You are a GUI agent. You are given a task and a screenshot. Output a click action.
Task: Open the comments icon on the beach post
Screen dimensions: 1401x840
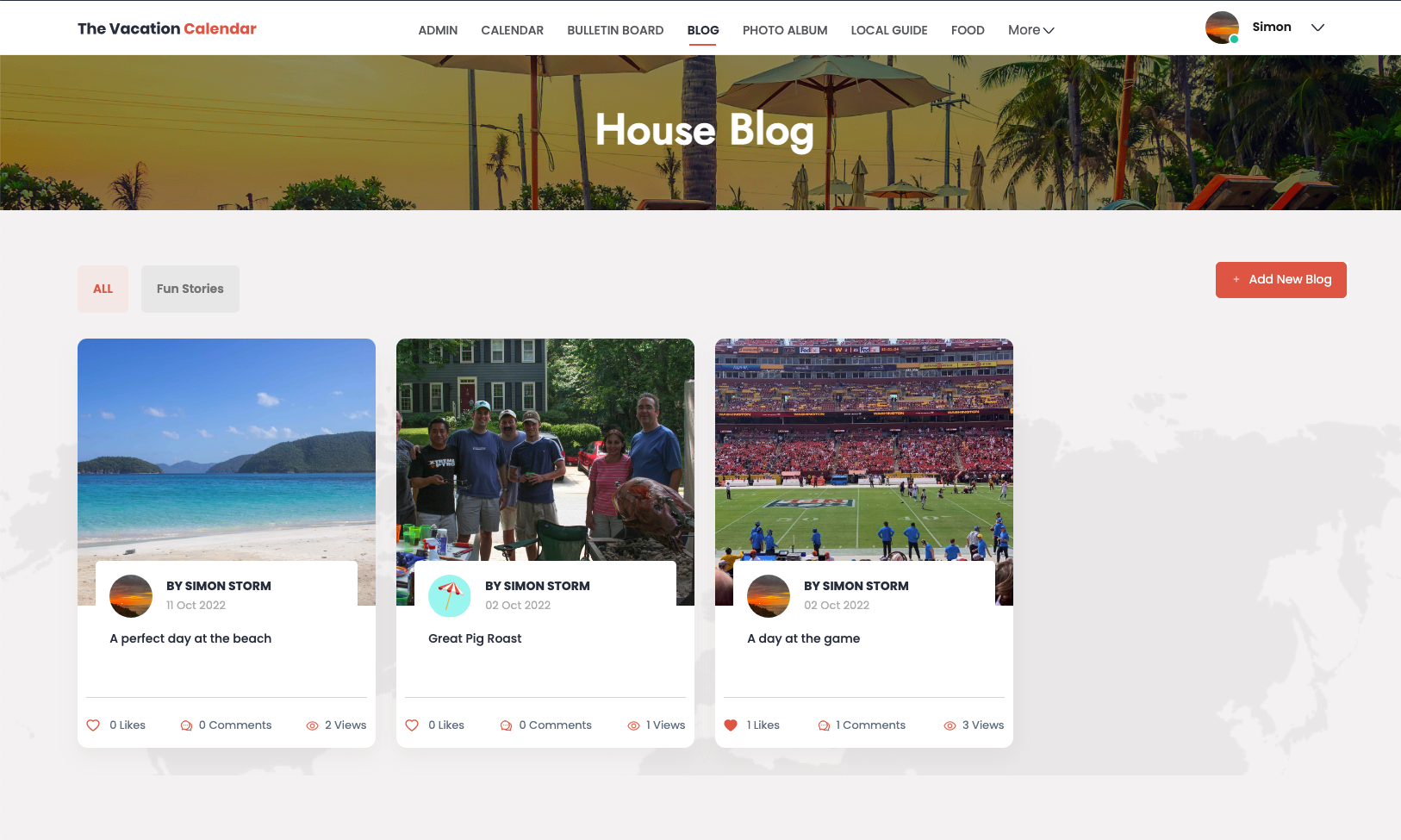coord(186,725)
